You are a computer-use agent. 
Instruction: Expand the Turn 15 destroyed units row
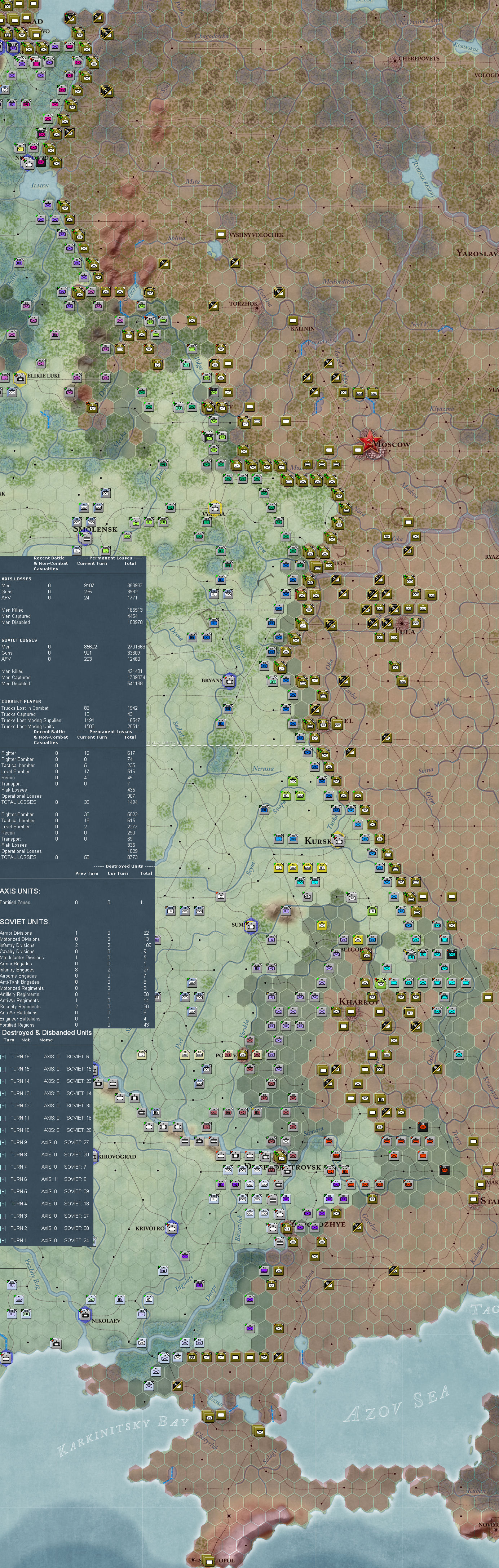(4, 1069)
